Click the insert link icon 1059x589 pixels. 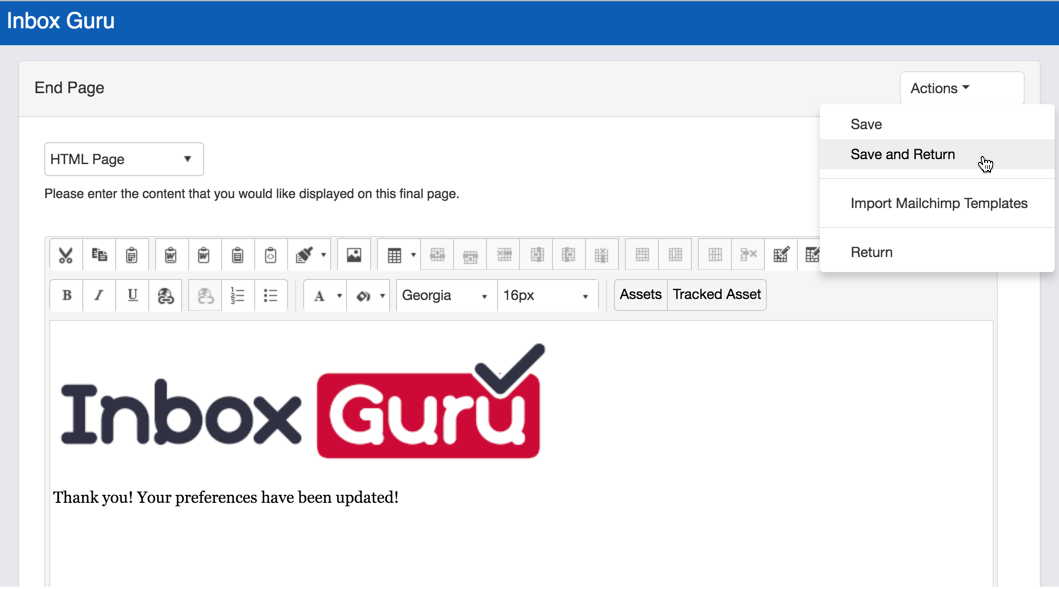tap(166, 295)
